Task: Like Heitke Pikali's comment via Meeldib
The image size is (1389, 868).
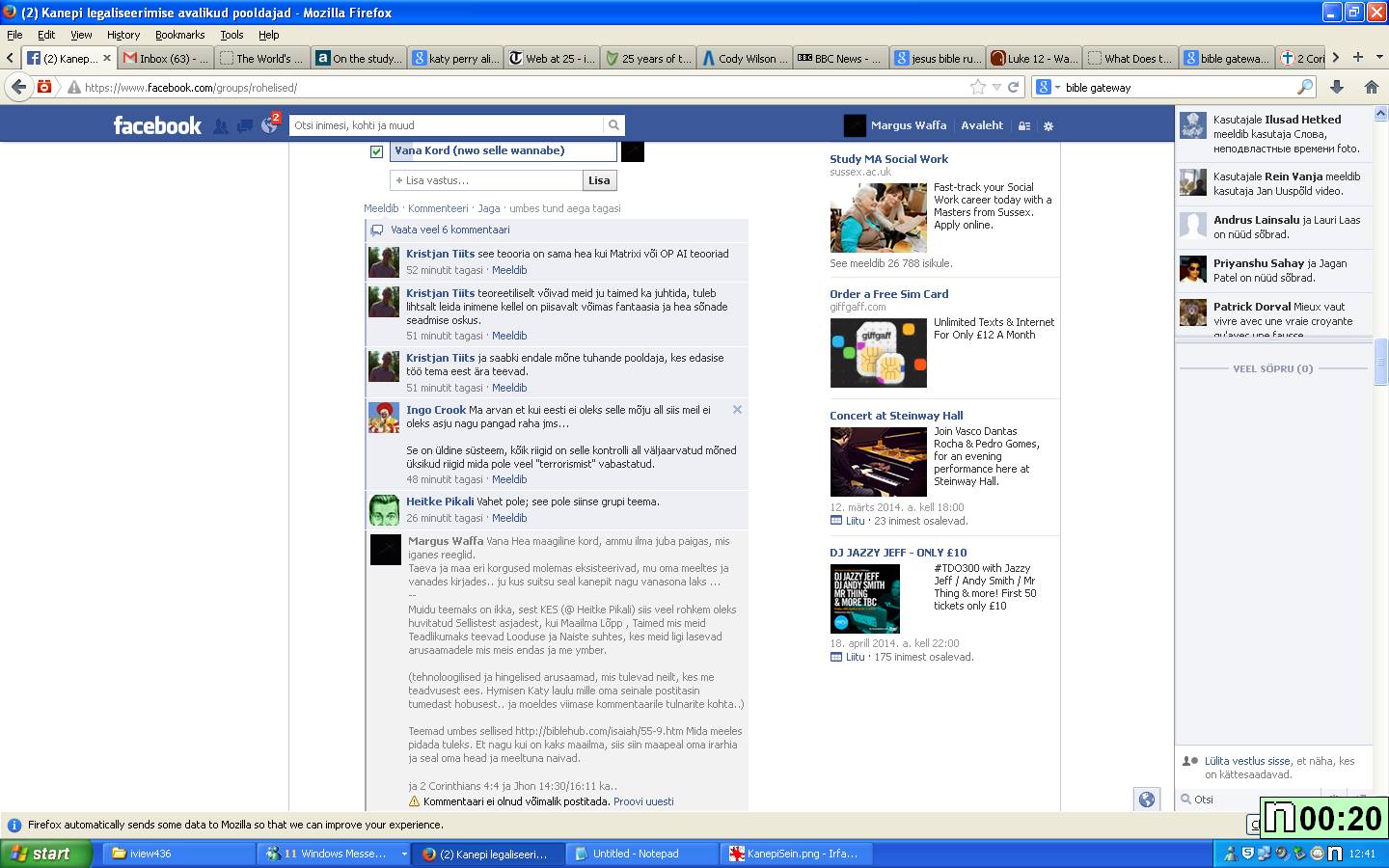Action: pos(509,518)
